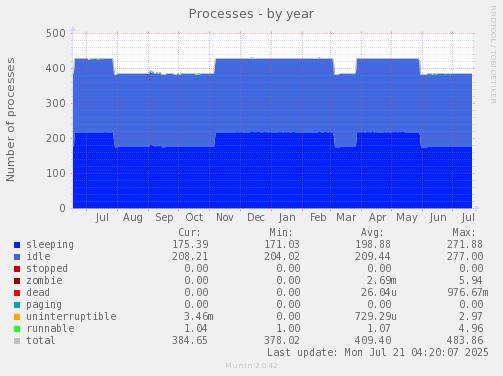Click total average value 409.40
Viewport: 503px width, 376px height.
point(373,340)
